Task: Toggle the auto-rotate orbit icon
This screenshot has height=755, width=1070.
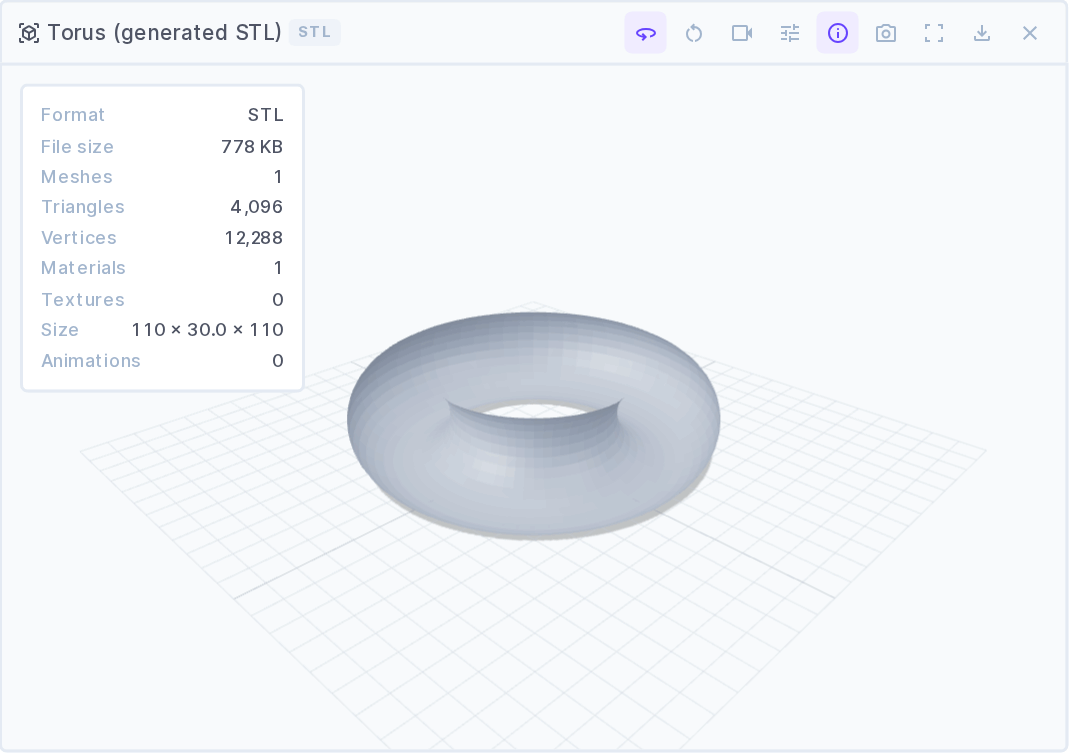Action: pyautogui.click(x=646, y=33)
